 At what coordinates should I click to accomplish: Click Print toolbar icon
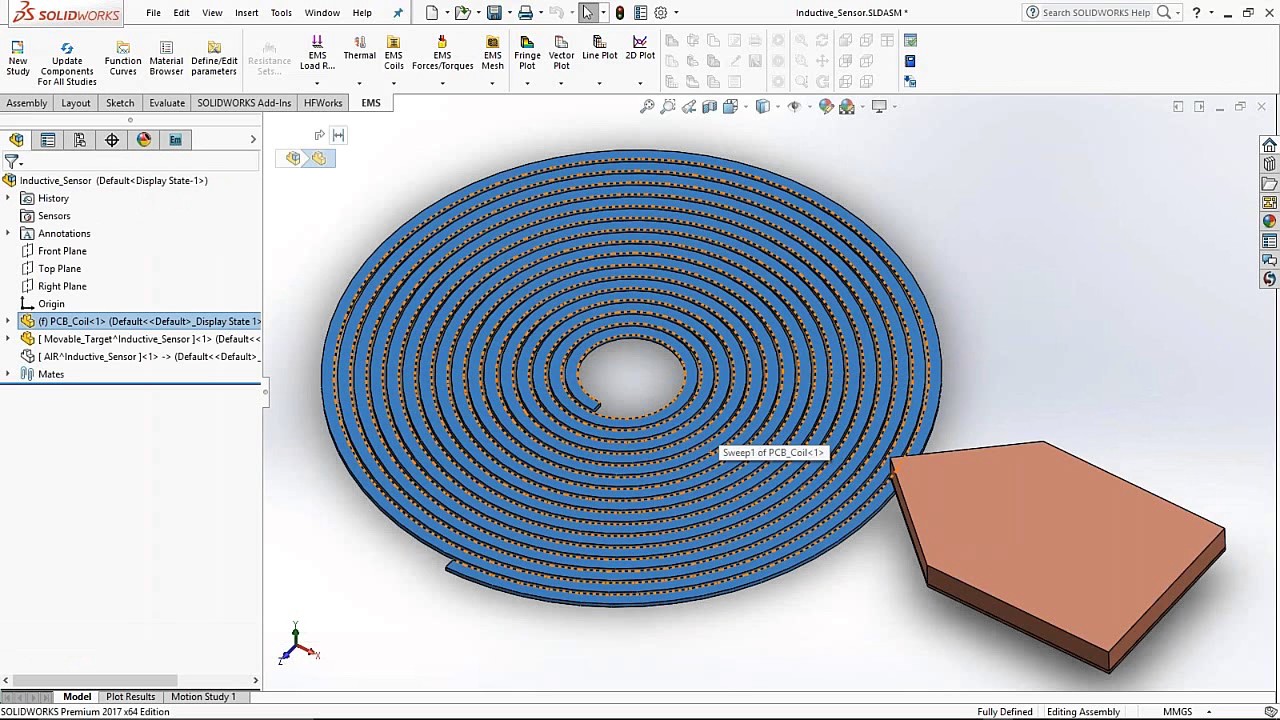pyautogui.click(x=525, y=12)
